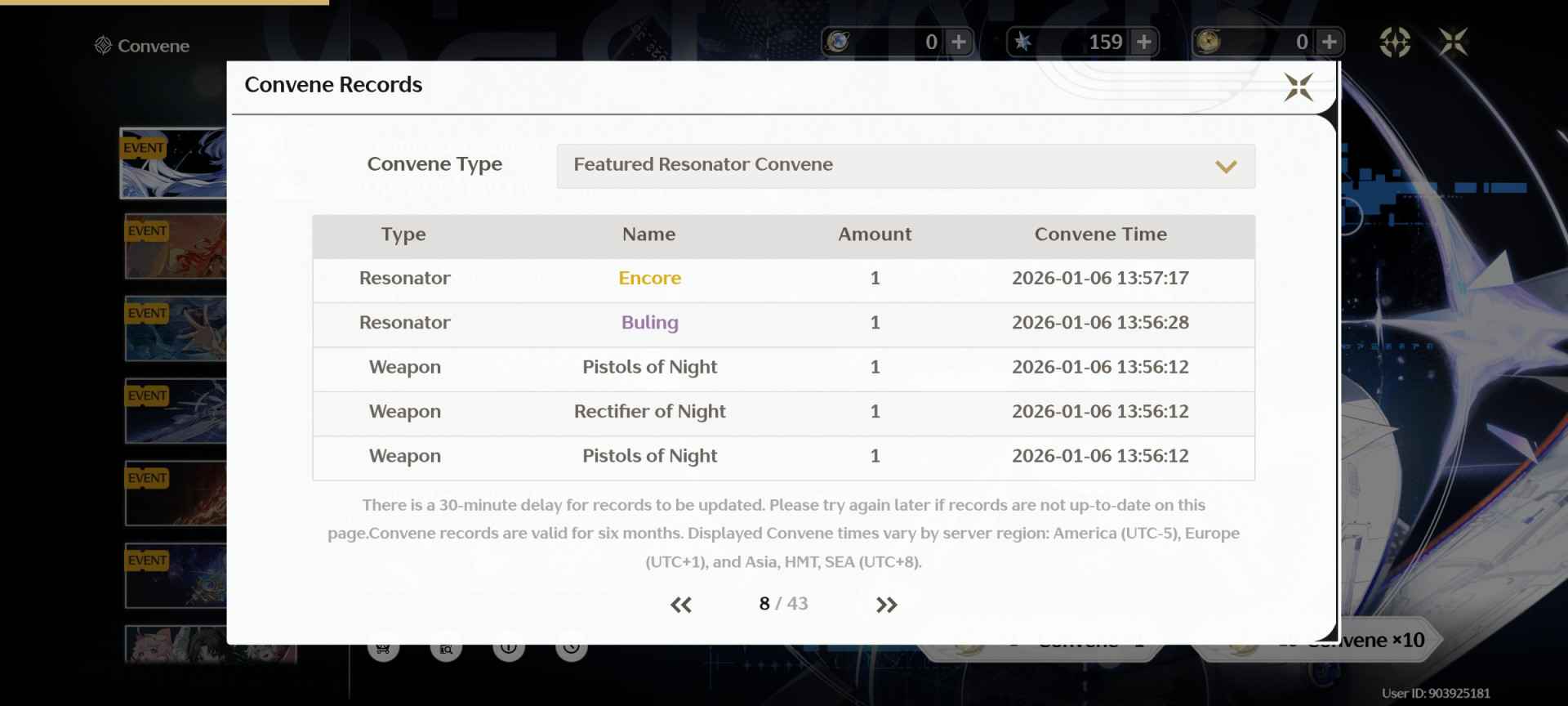
Task: Click the Buling resonator name
Action: (649, 323)
